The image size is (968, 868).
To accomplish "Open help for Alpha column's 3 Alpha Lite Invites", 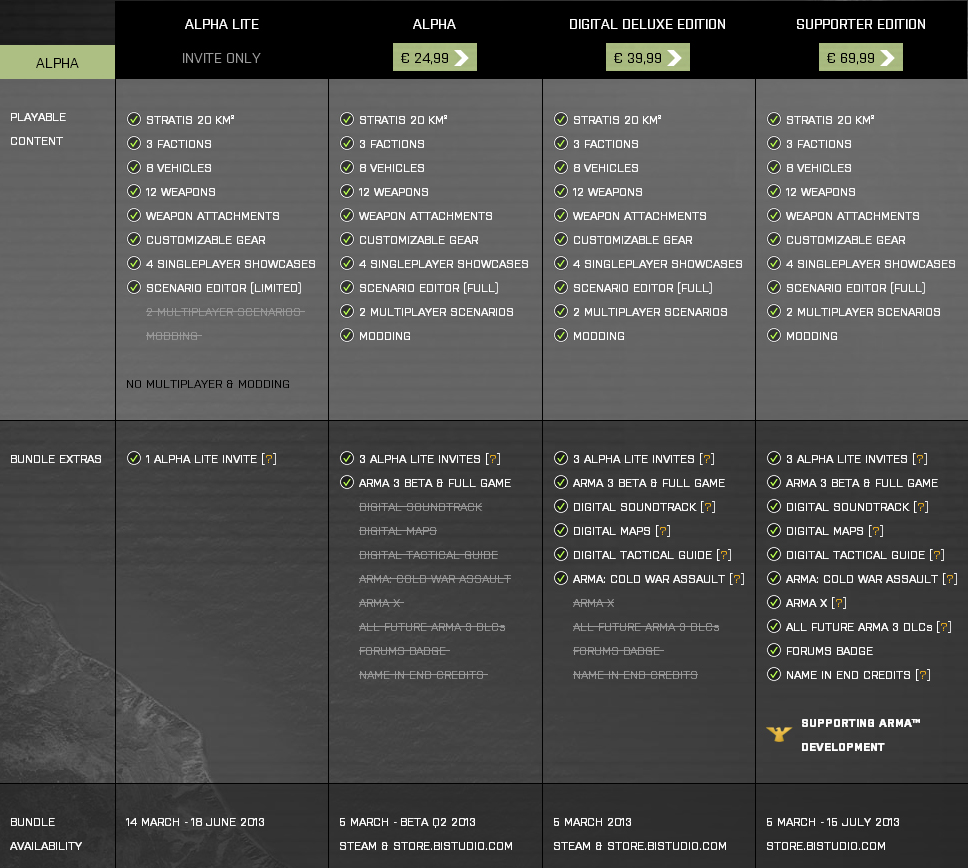I will (x=493, y=459).
